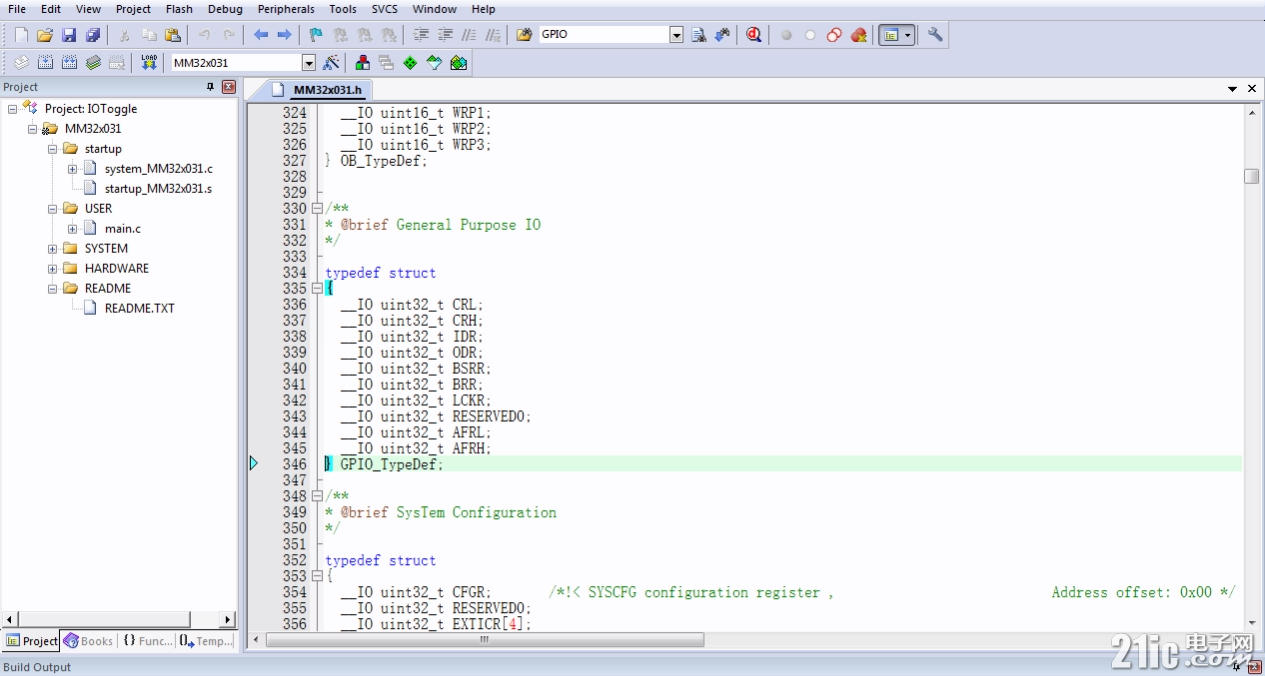1265x676 pixels.
Task: Download code to flash with LOAD icon
Action: click(x=149, y=63)
